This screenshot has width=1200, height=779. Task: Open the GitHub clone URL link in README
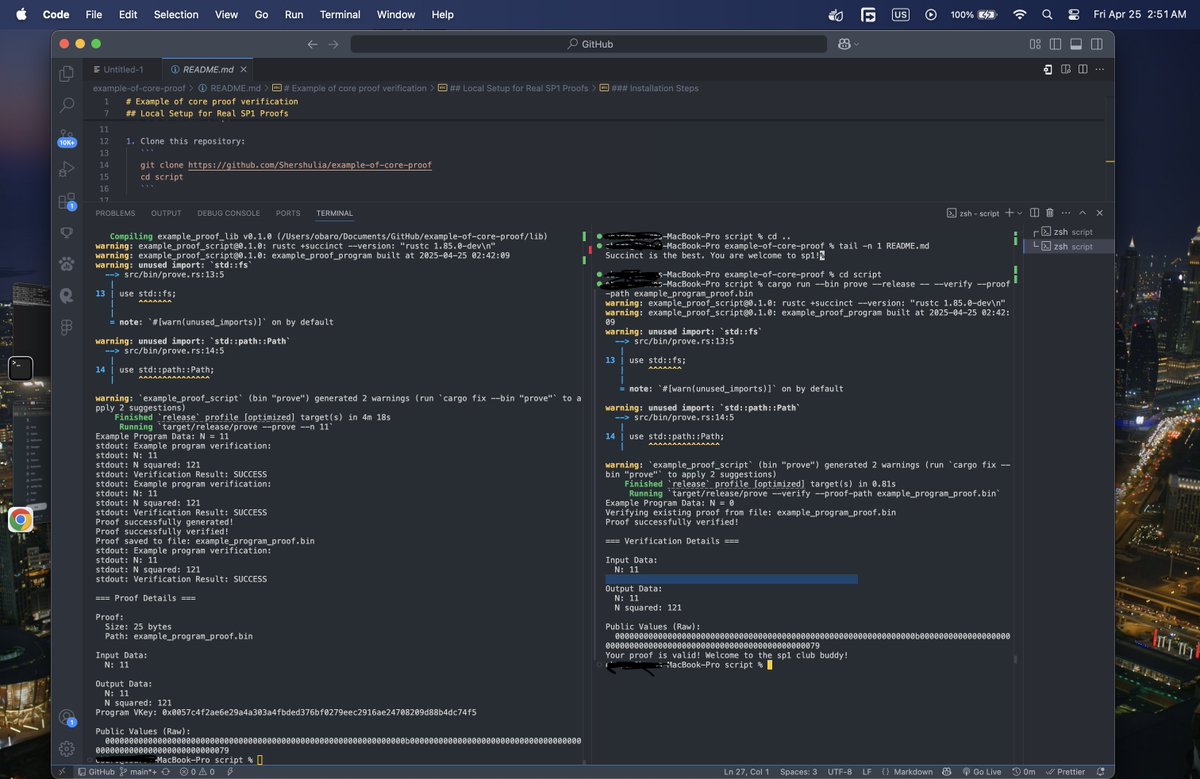pos(310,164)
